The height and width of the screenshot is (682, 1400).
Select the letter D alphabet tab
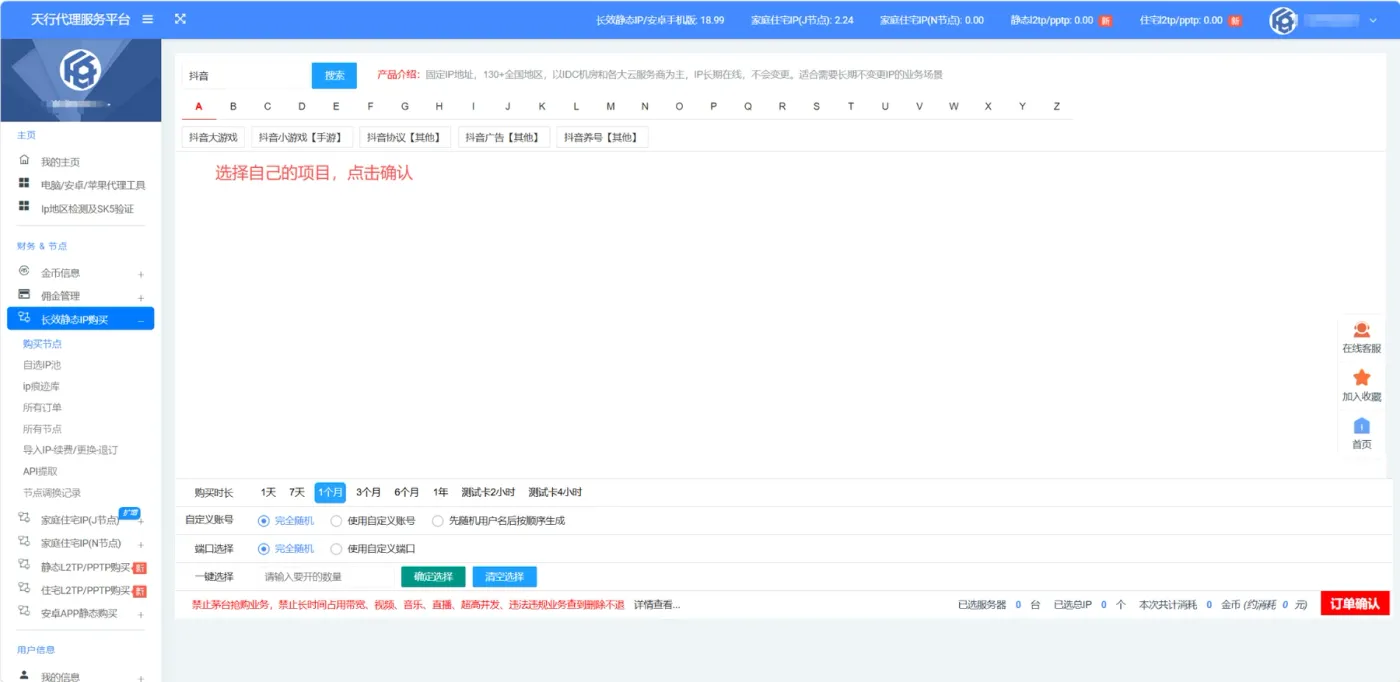tap(302, 107)
